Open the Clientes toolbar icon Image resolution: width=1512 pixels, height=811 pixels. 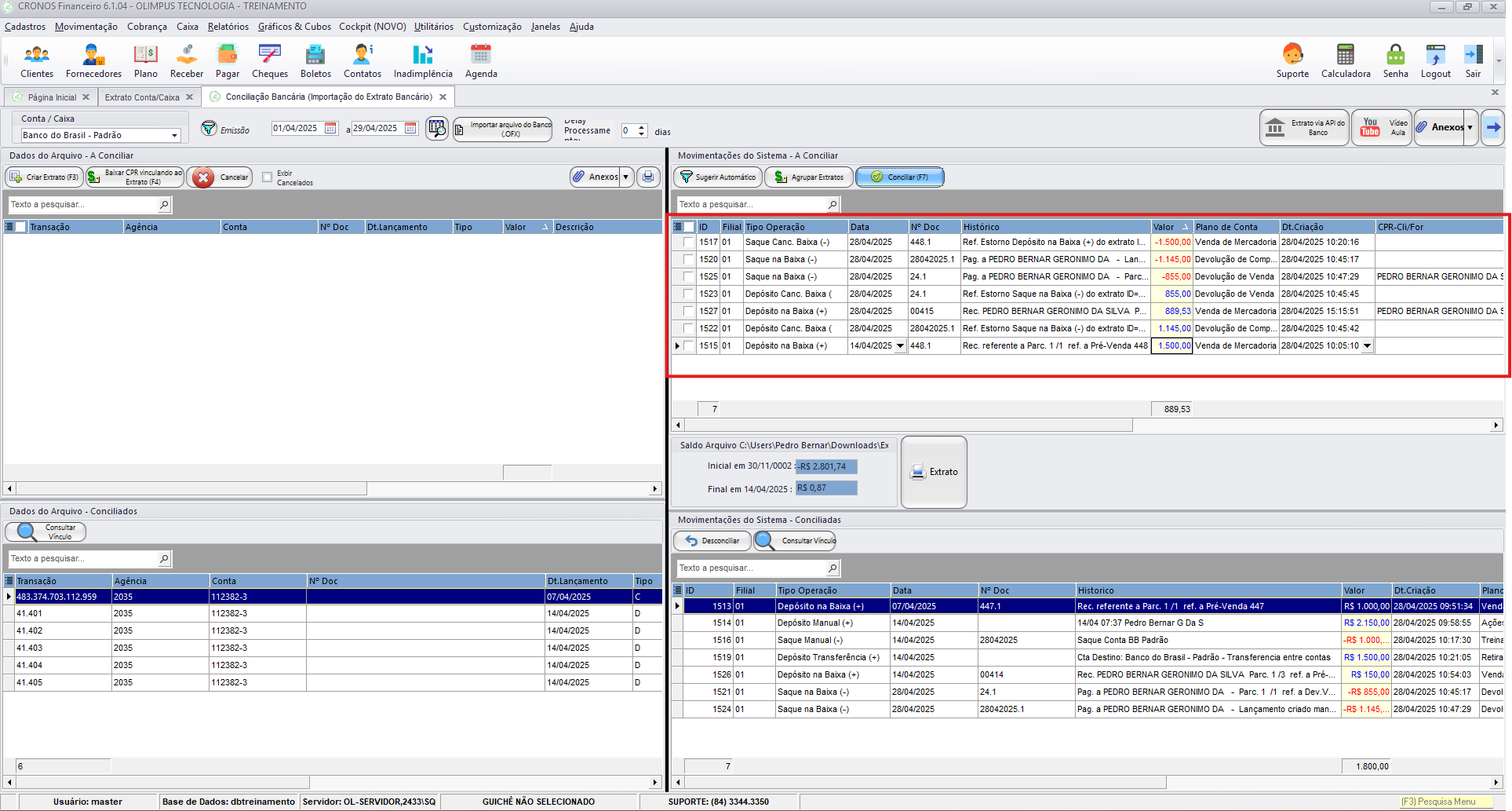click(x=37, y=61)
